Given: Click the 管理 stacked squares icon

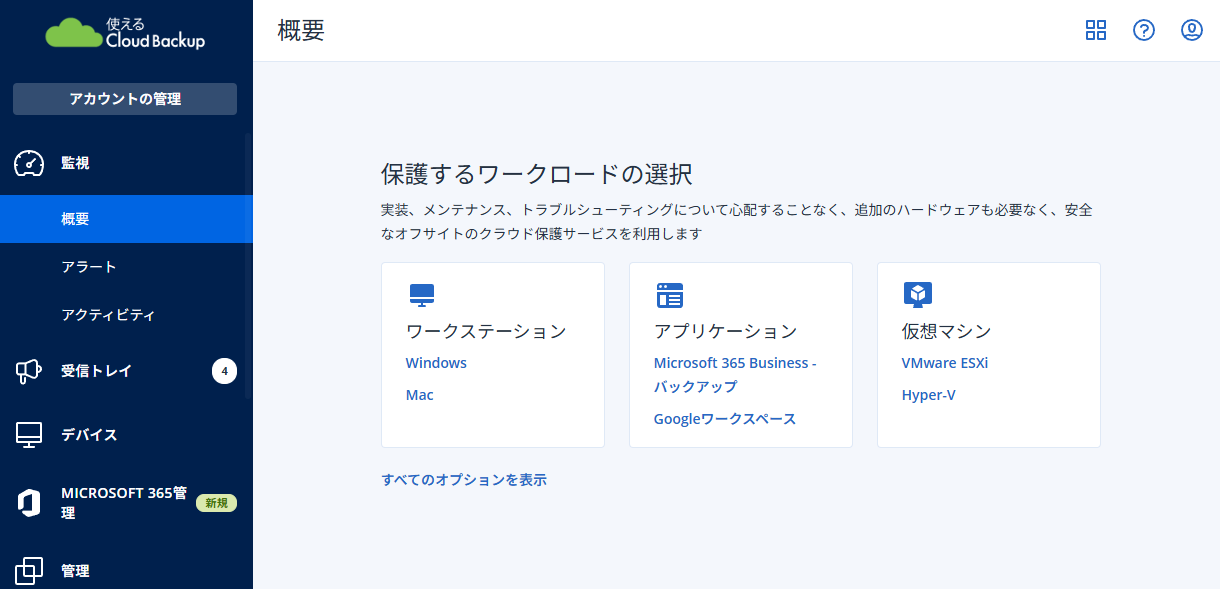Looking at the screenshot, I should tap(29, 571).
